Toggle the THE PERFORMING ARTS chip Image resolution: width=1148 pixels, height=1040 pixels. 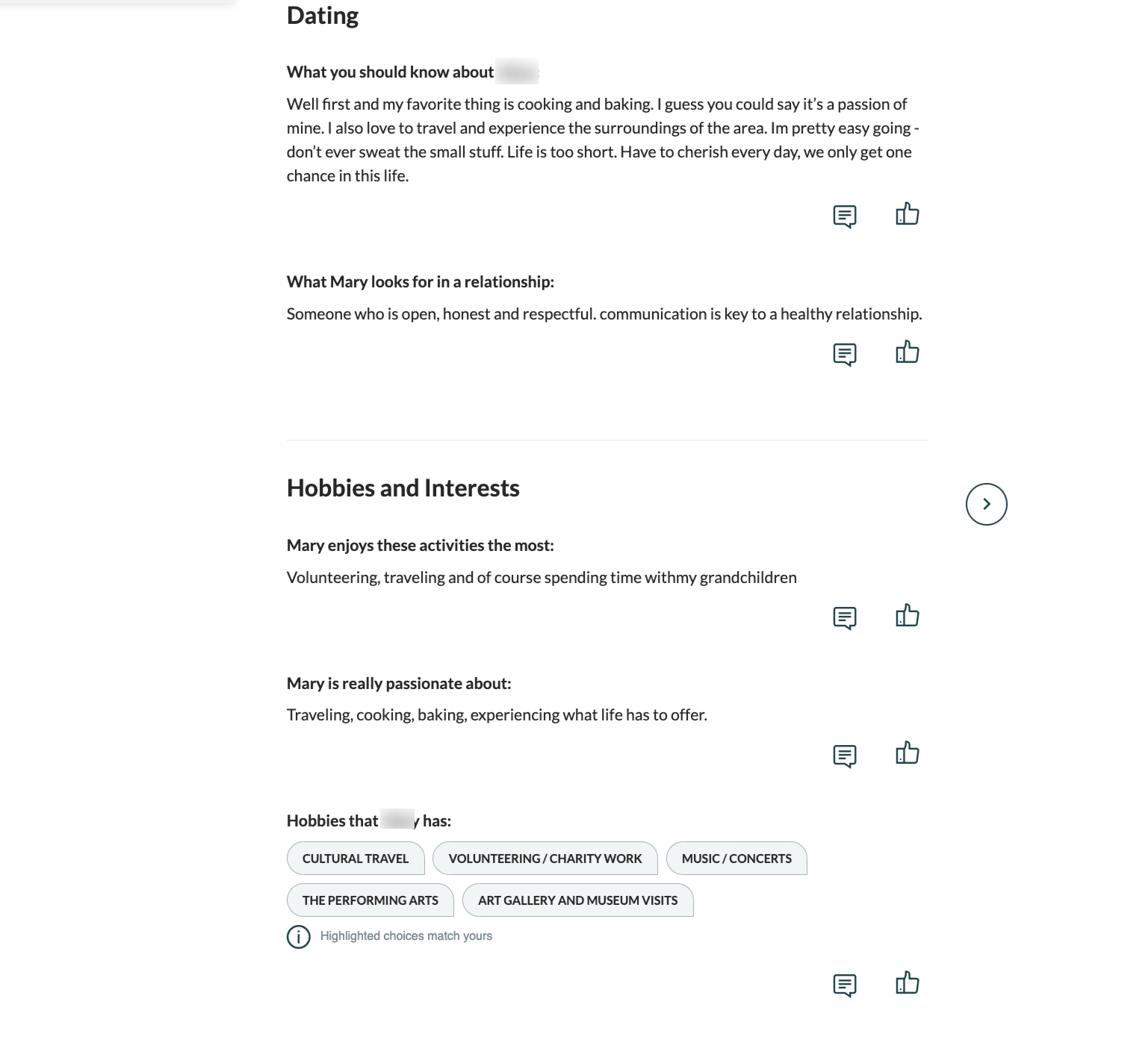click(x=370, y=900)
